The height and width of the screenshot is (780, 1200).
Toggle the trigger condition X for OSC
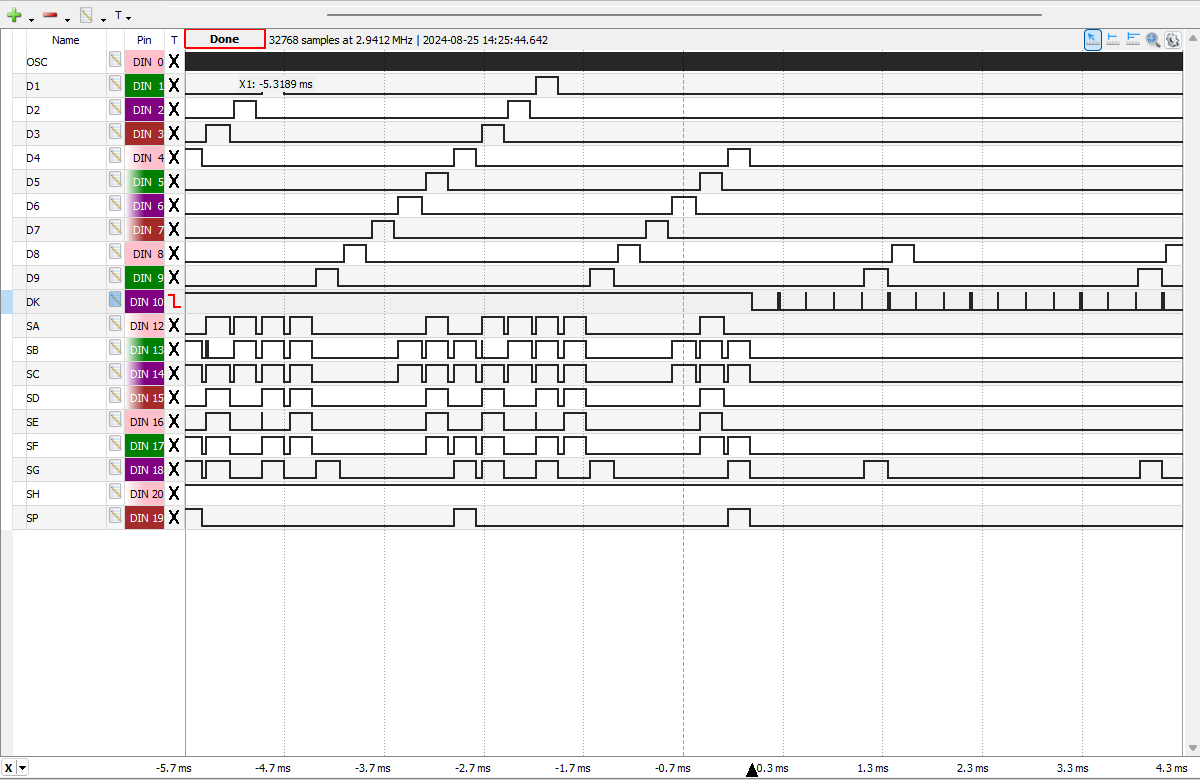pyautogui.click(x=174, y=61)
